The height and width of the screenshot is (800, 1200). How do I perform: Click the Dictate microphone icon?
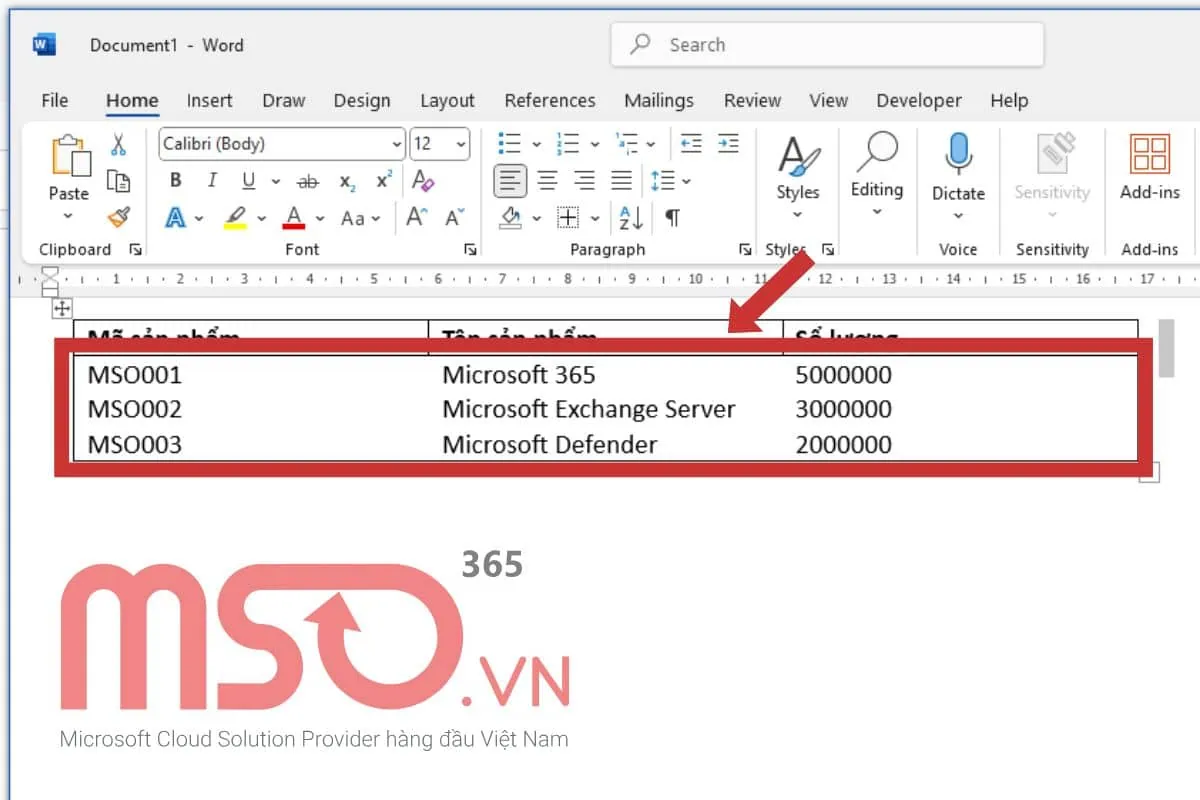pyautogui.click(x=958, y=155)
